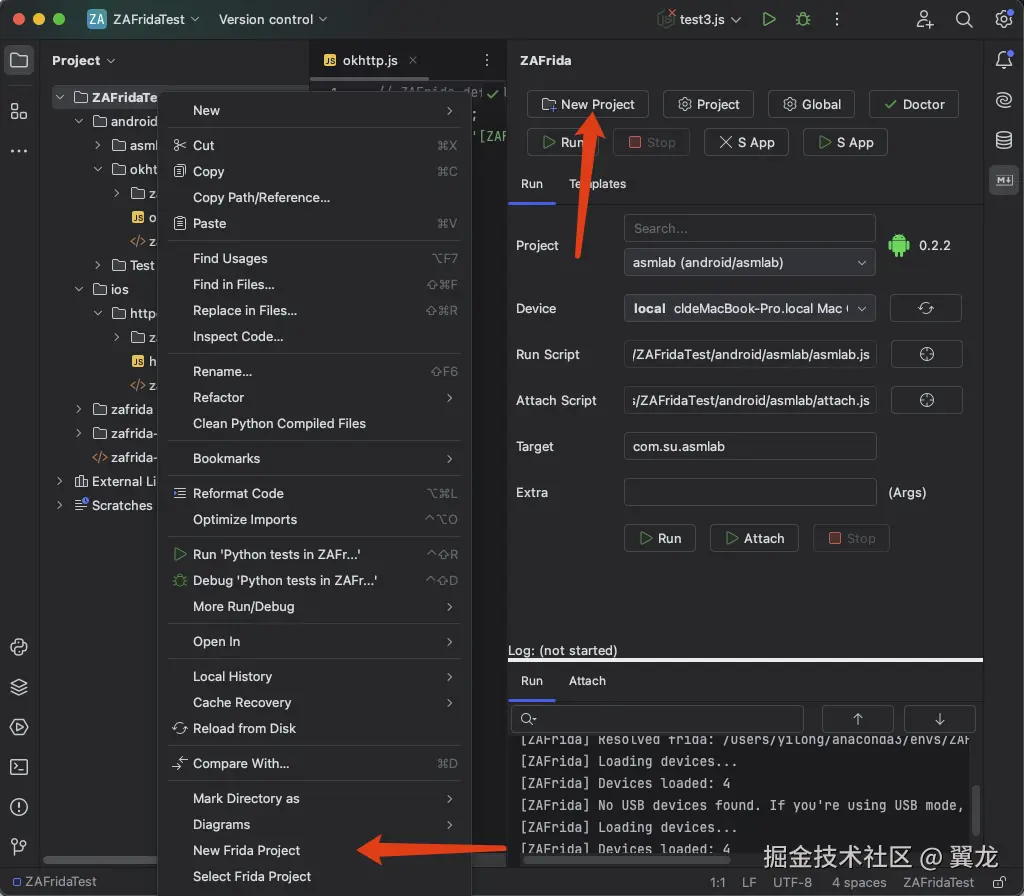
Task: Open AI Assistant spiral icon
Action: click(x=1004, y=100)
